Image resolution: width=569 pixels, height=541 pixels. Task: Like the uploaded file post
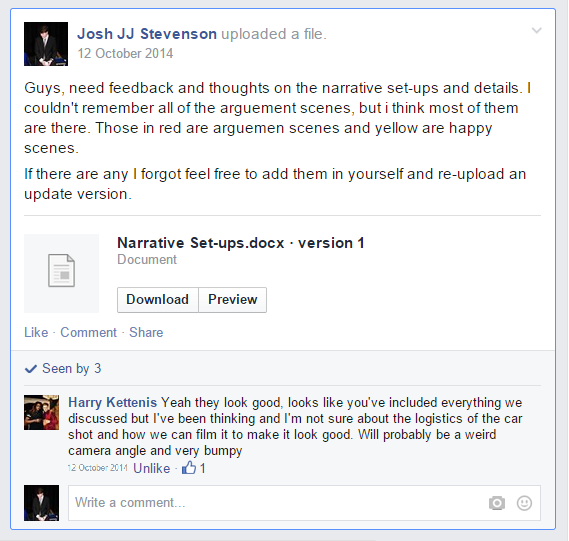tap(36, 332)
